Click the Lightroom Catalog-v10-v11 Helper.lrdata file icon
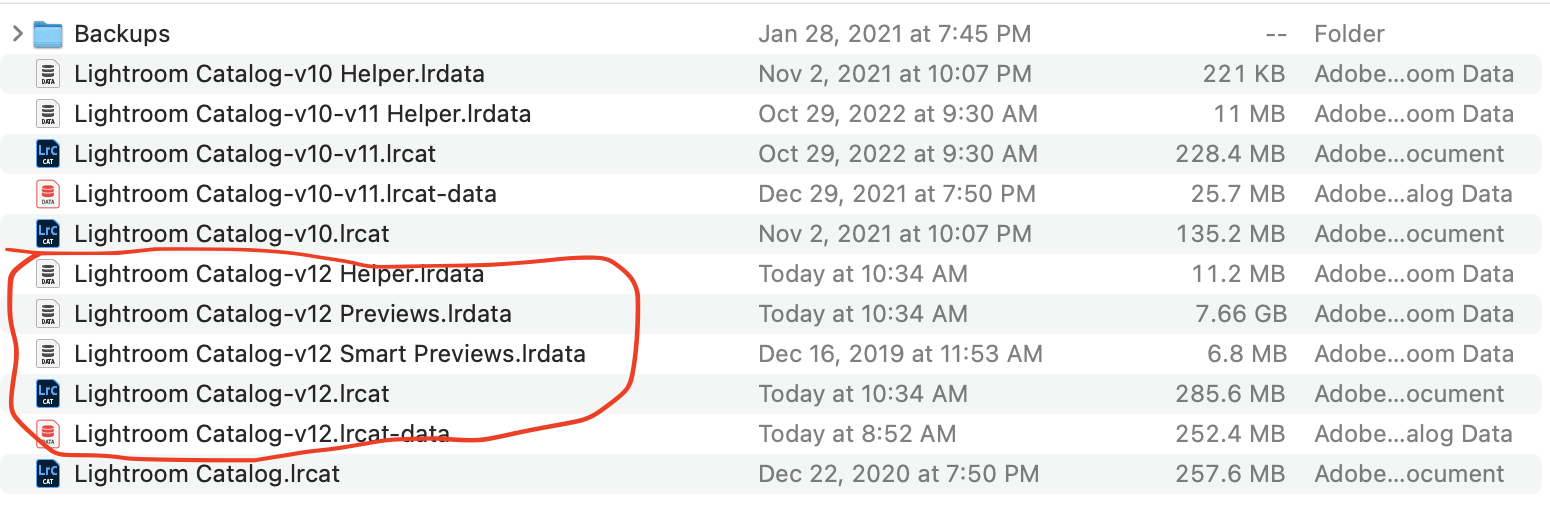The image size is (1550, 524). coord(48,114)
